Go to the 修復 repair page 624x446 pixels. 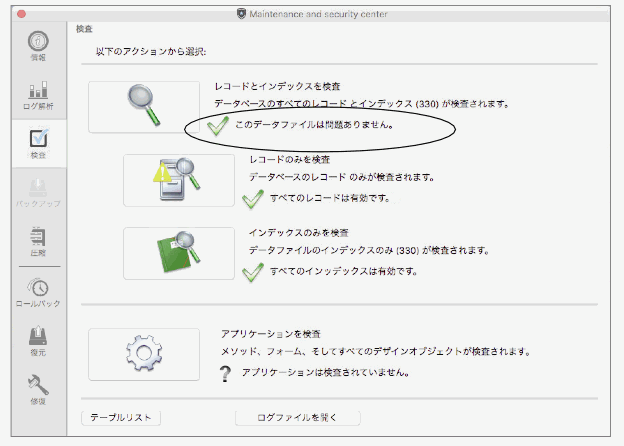coord(38,389)
